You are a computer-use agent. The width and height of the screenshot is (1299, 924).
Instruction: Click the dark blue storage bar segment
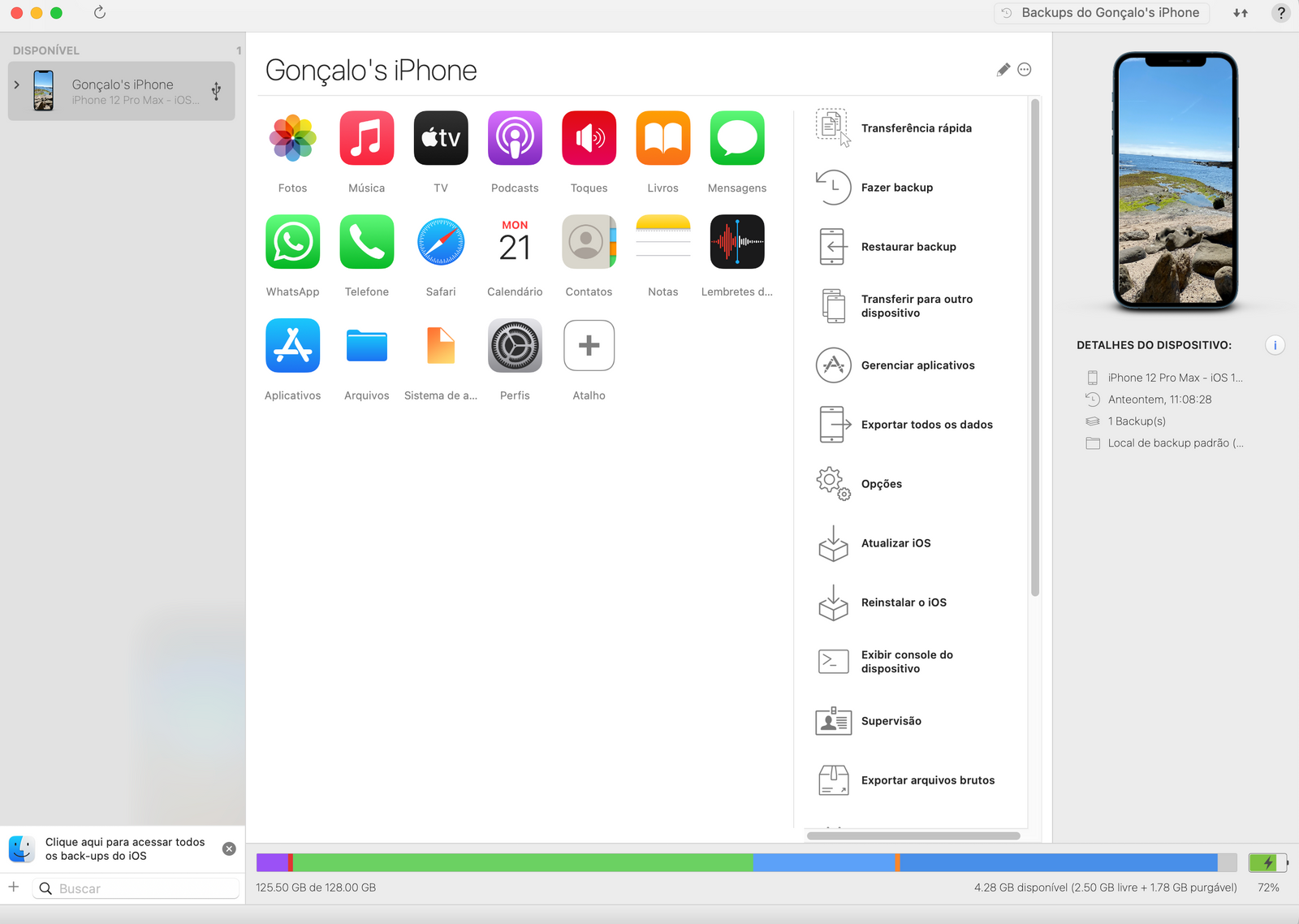click(x=1059, y=862)
